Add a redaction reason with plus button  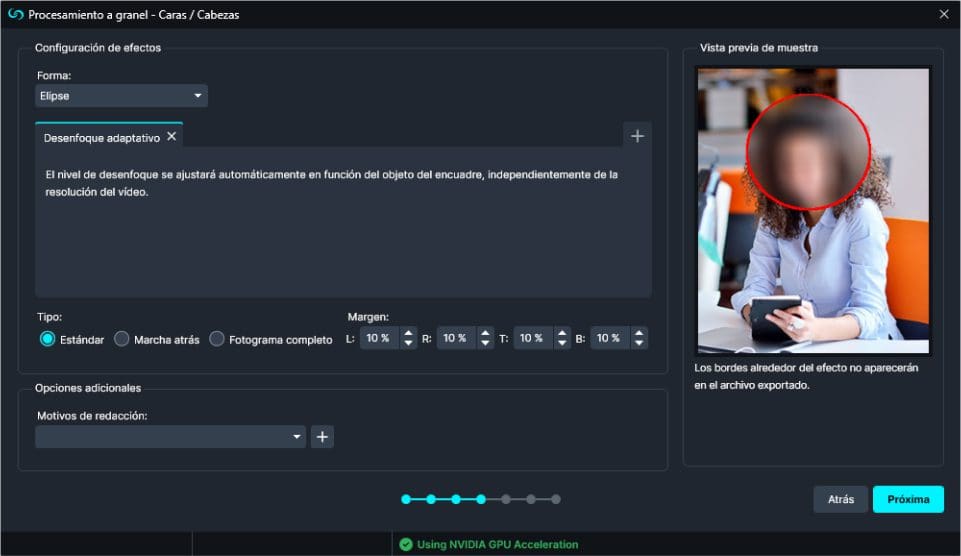pyautogui.click(x=322, y=436)
